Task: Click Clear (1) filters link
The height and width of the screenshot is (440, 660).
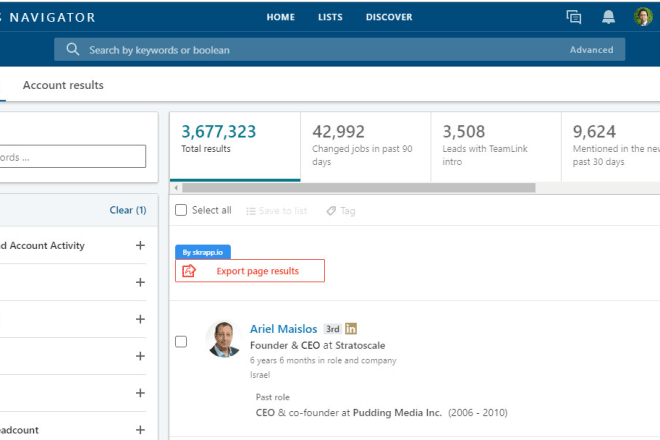Action: (128, 210)
